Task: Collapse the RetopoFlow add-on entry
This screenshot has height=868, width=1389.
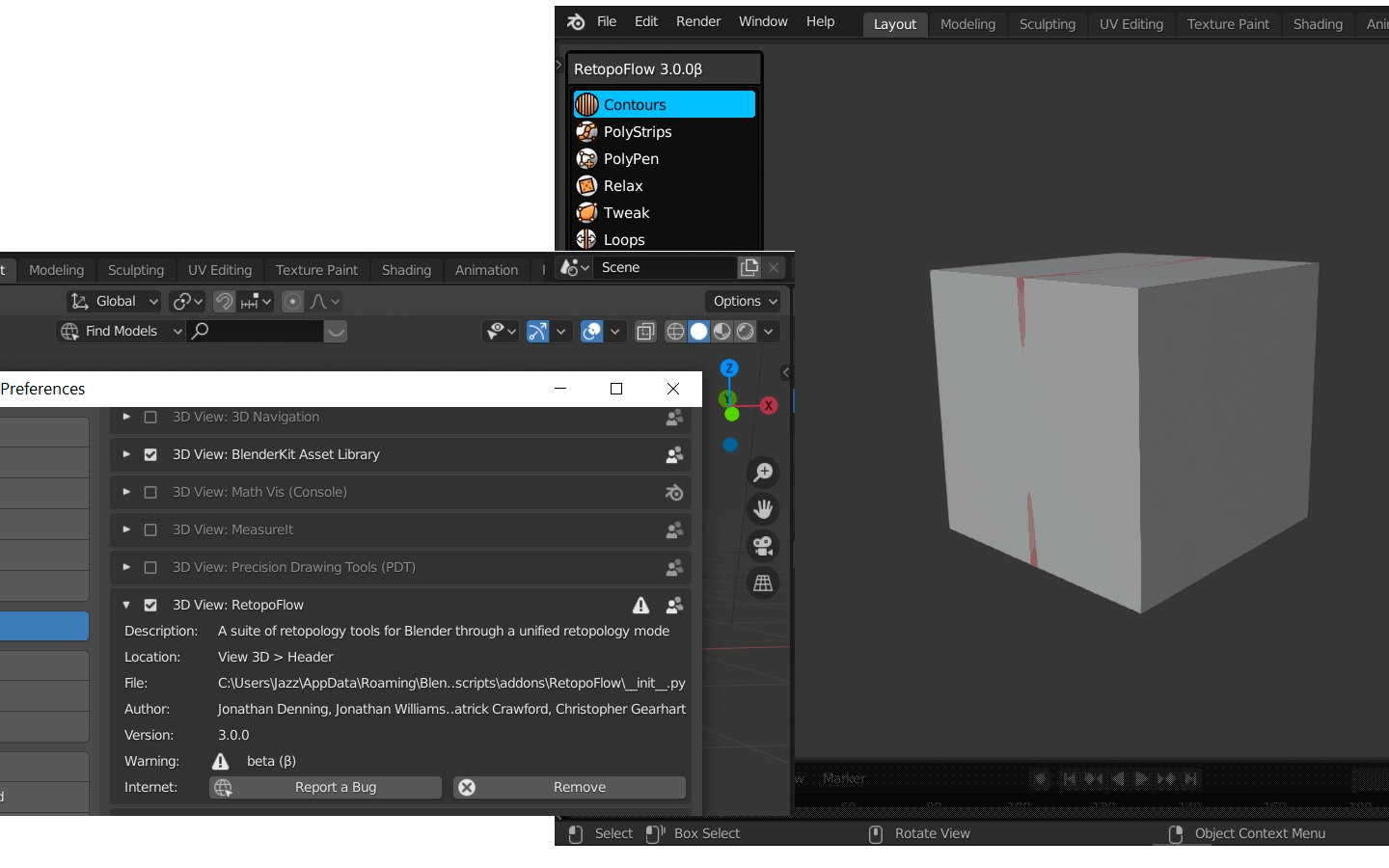Action: click(126, 605)
